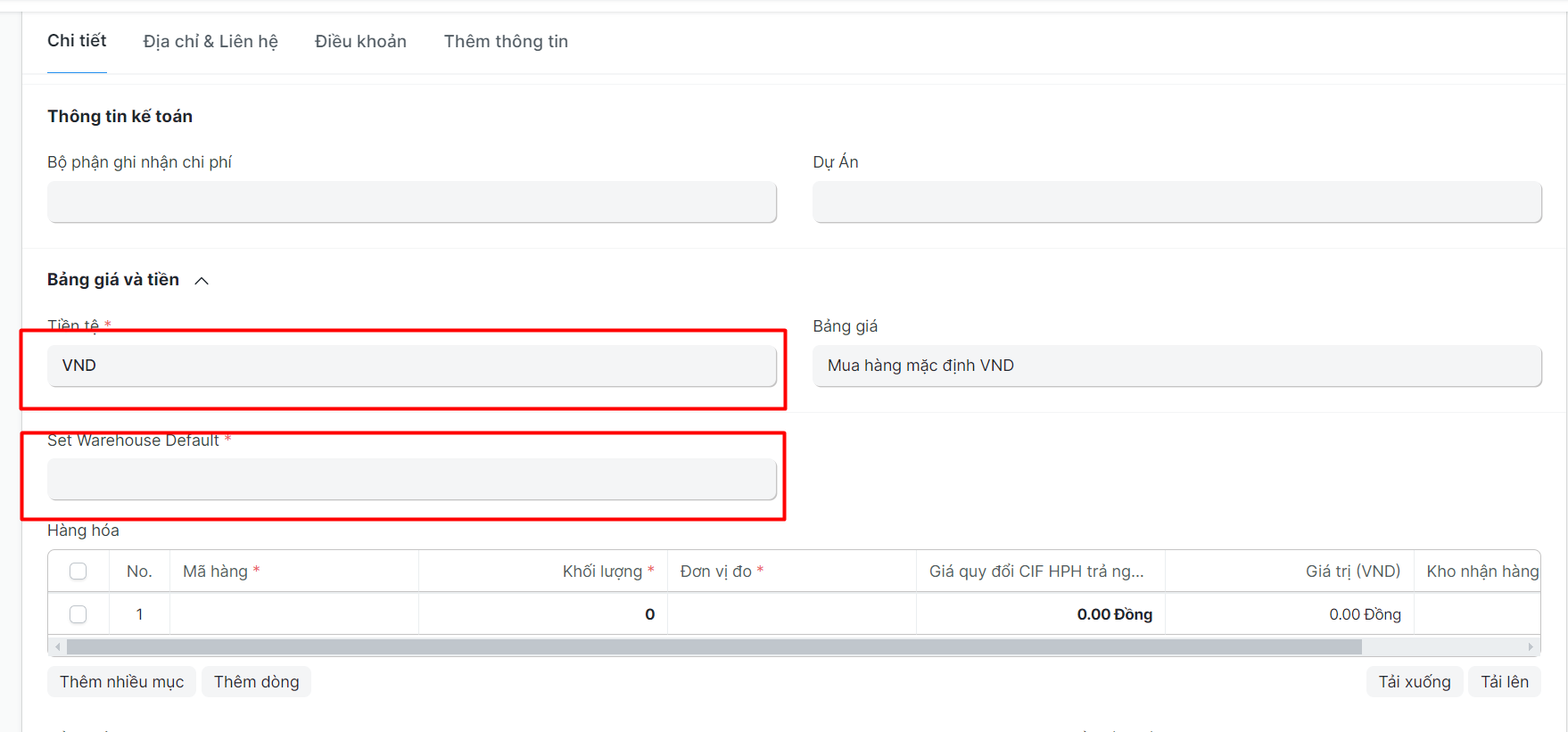Click the Tải lên button

point(1504,682)
